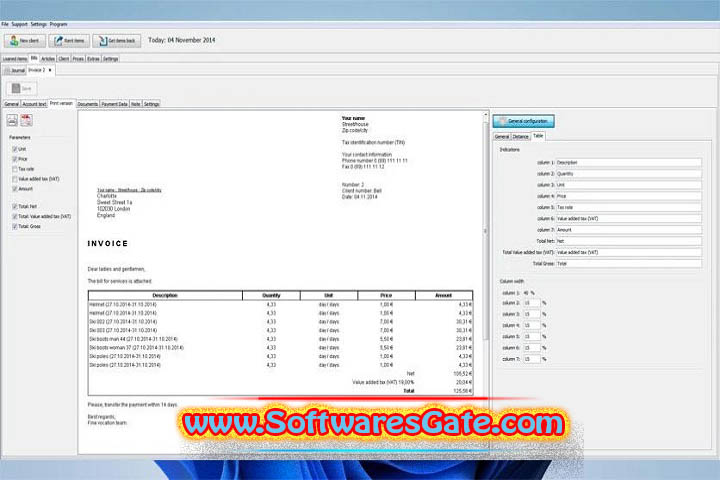Switch to the Prices tab
The image size is (720, 480).
point(78,59)
